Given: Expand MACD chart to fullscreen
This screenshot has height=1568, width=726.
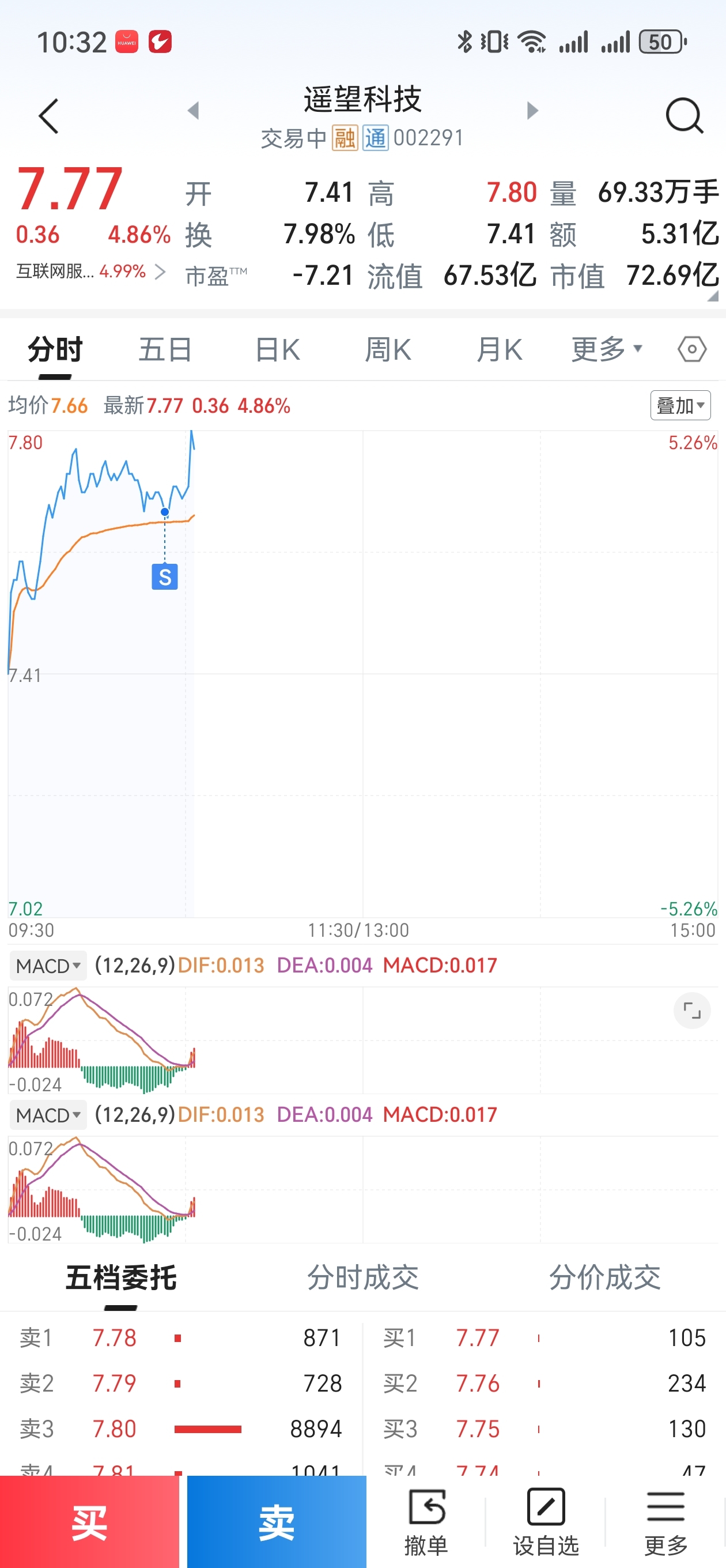Looking at the screenshot, I should click(x=692, y=1011).
